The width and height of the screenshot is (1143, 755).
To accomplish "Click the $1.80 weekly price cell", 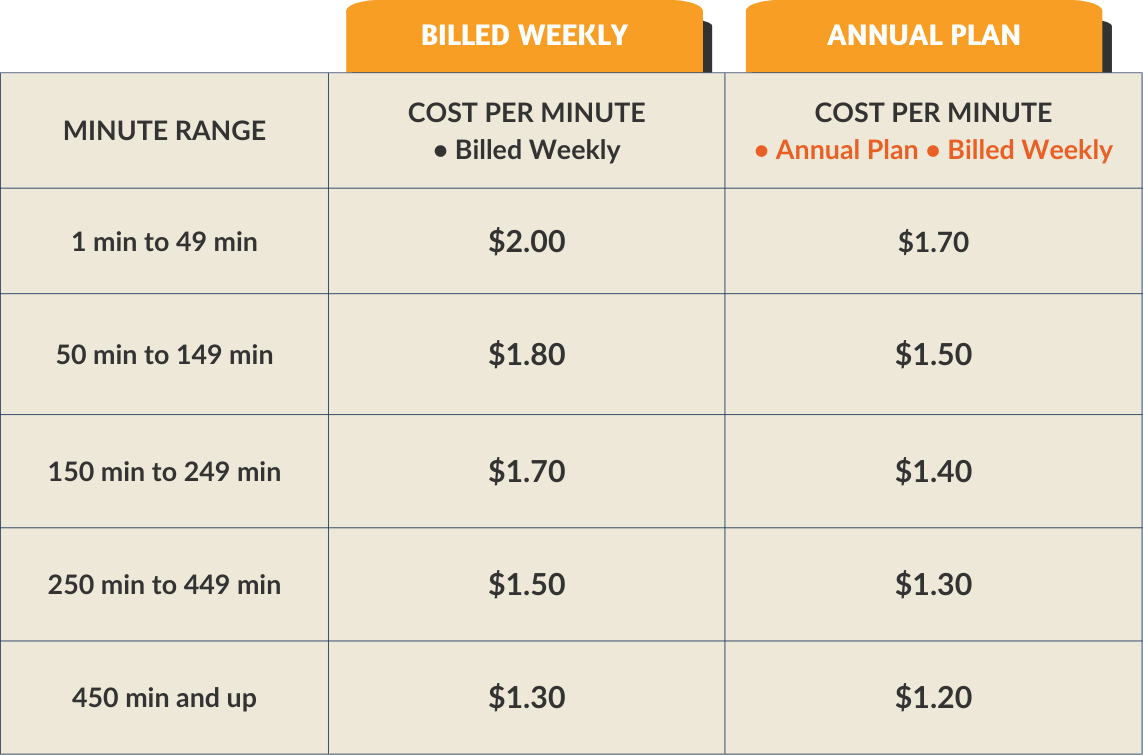I will click(526, 354).
